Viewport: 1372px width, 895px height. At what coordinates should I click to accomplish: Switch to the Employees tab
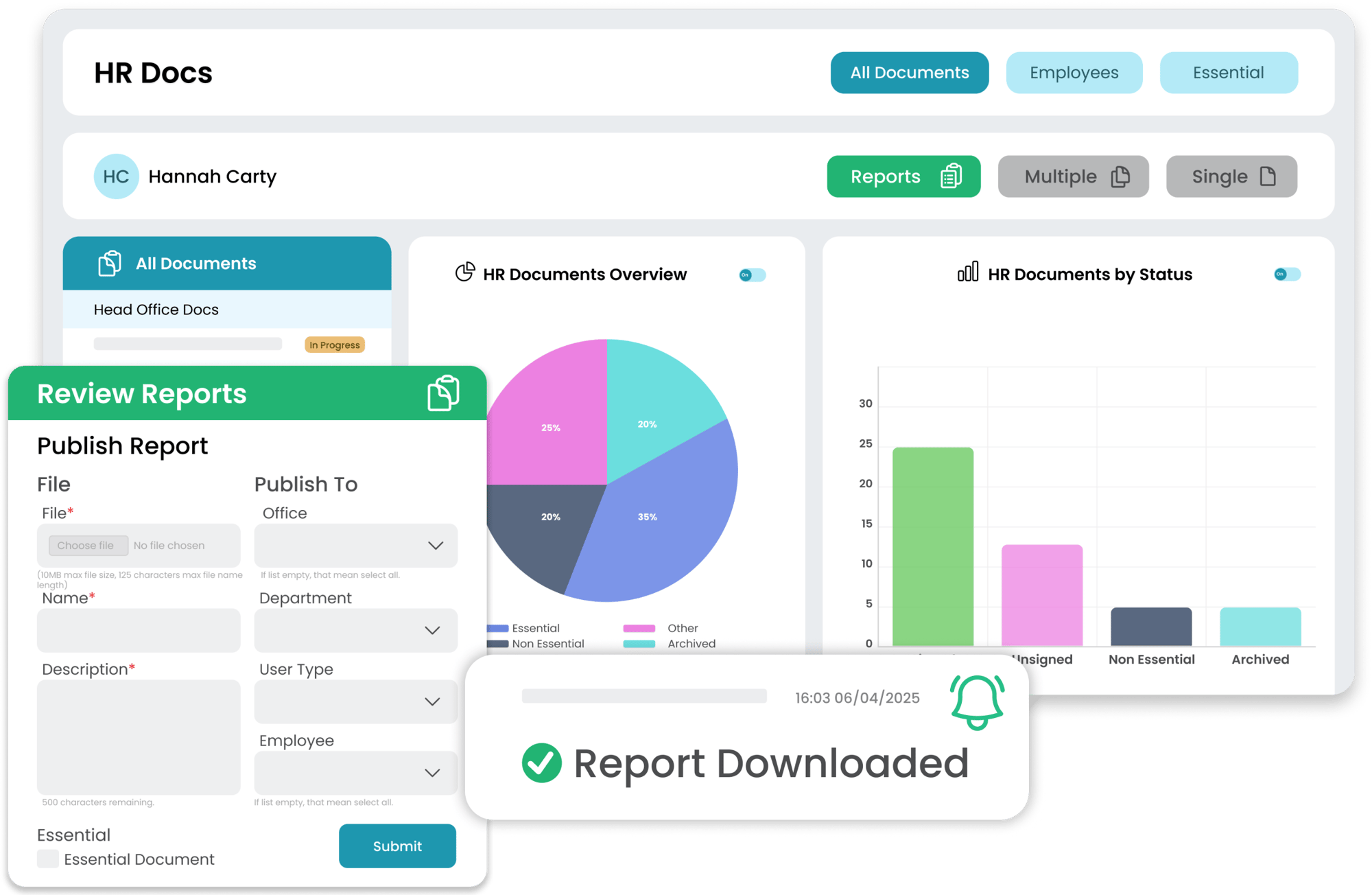coord(1074,72)
